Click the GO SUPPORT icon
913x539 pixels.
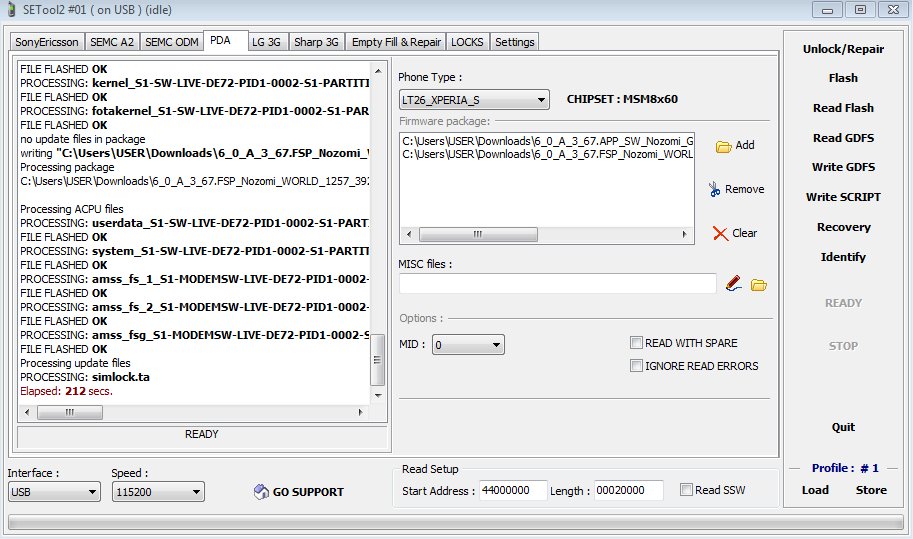pyautogui.click(x=261, y=492)
